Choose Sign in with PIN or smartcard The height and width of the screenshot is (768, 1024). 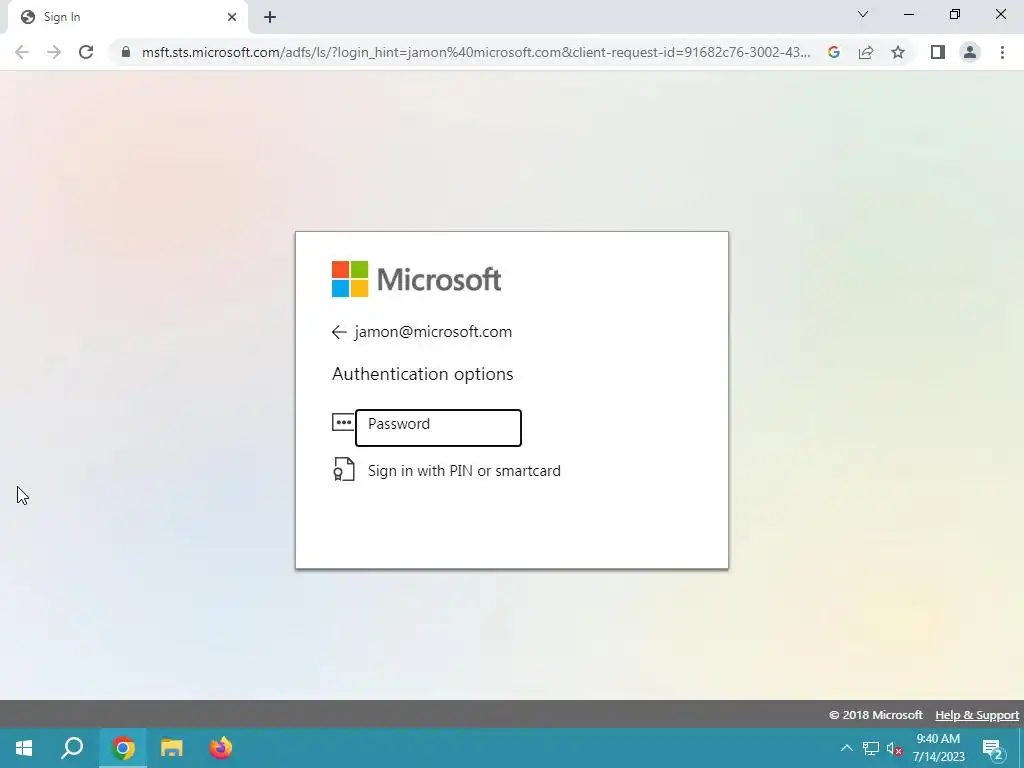point(464,471)
